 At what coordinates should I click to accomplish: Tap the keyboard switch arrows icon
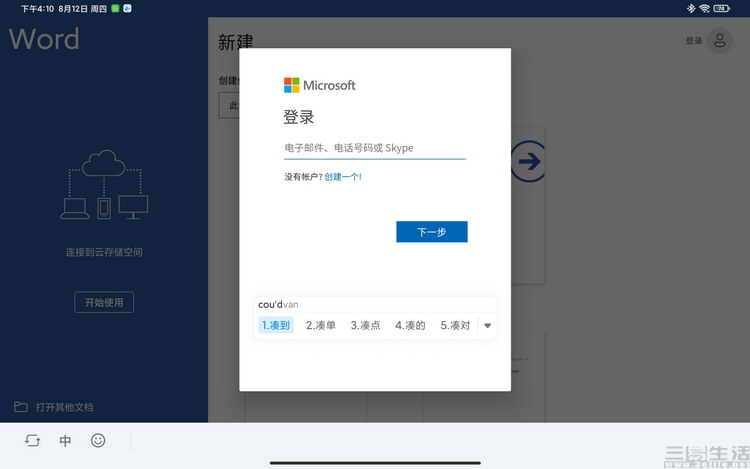pos(33,440)
